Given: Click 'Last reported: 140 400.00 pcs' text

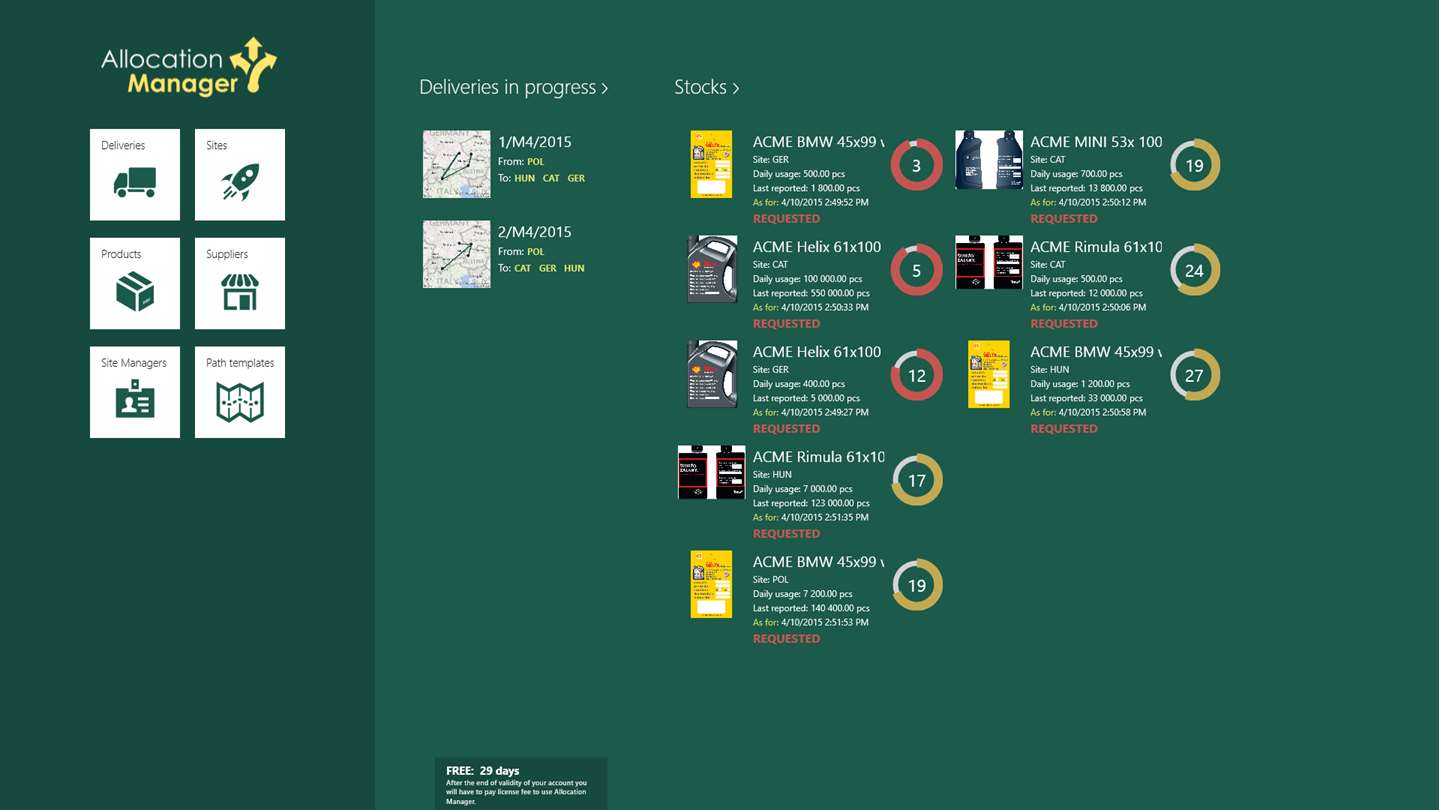Looking at the screenshot, I should (x=811, y=608).
